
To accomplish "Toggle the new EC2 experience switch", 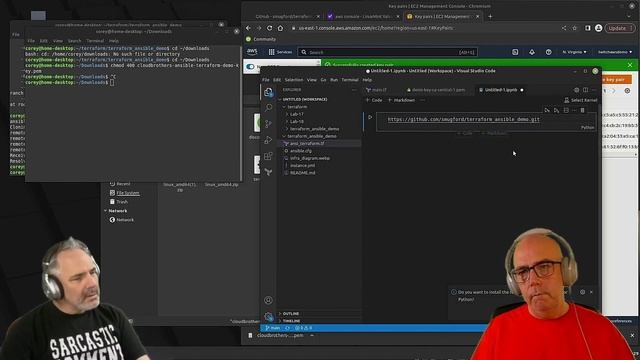I will click(x=250, y=67).
